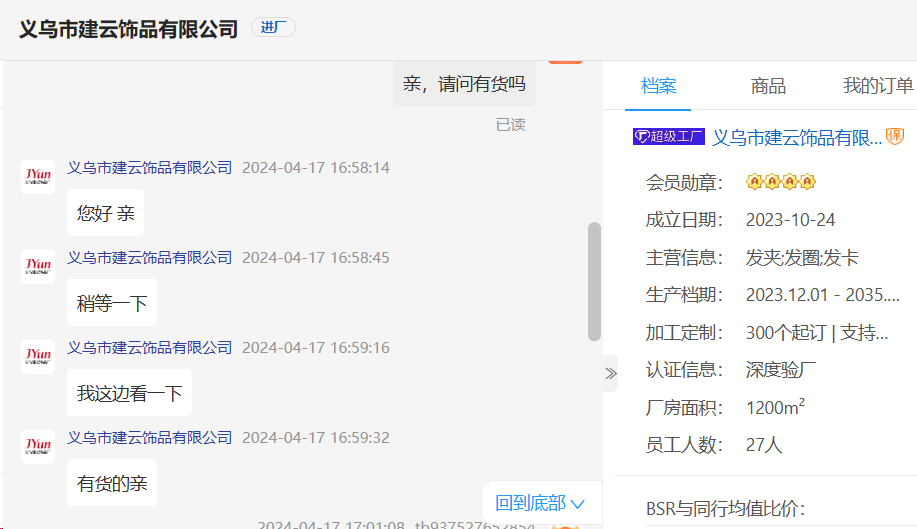Click the 会员勋章 medal icons
917x529 pixels.
(x=781, y=182)
